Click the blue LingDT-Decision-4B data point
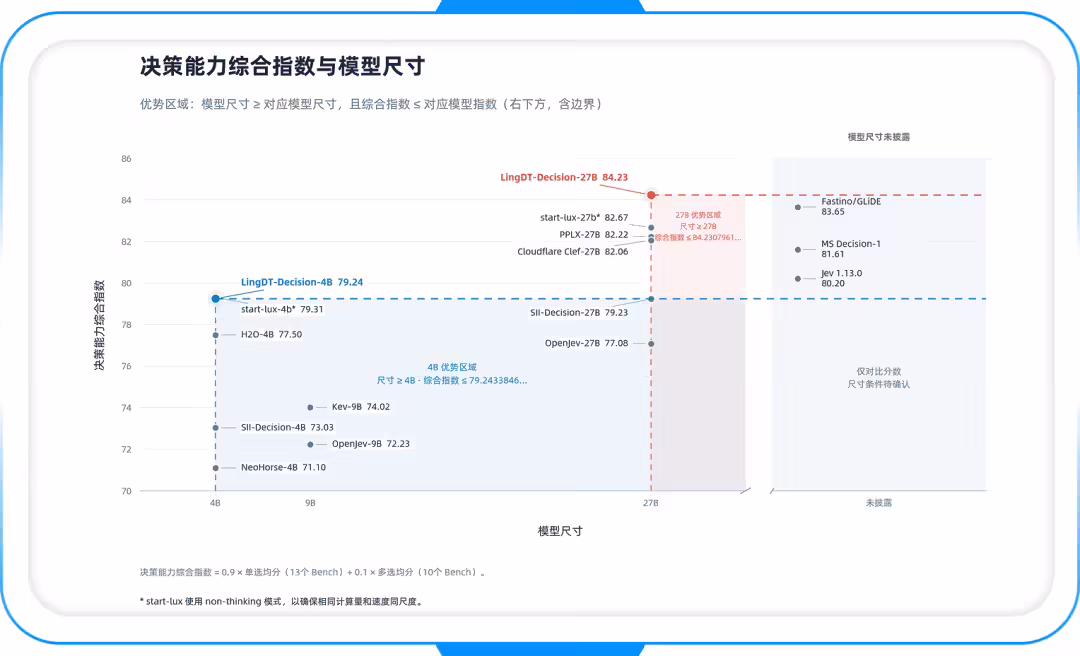 (x=216, y=298)
